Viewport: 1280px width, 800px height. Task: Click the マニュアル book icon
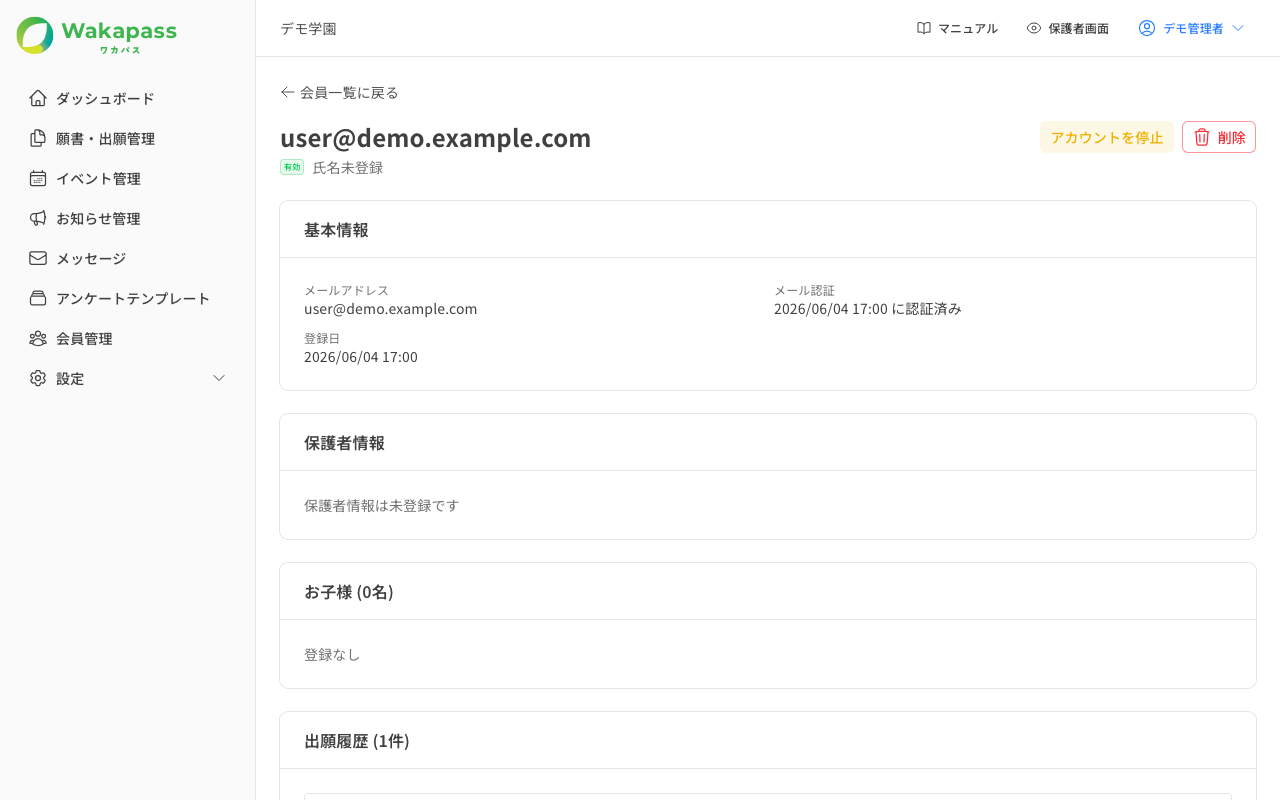point(924,28)
